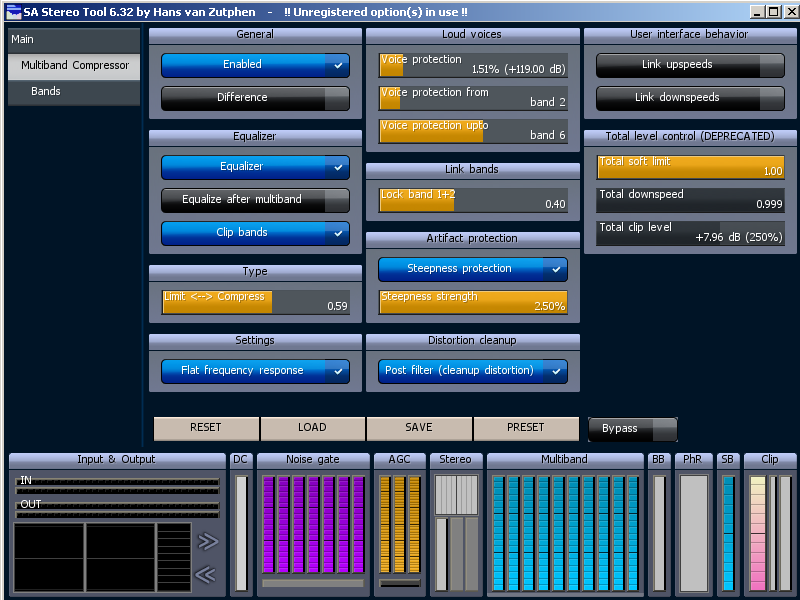Click the Total level control (DEPRECATED) header
Image resolution: width=800 pixels, height=600 pixels.
click(x=690, y=137)
